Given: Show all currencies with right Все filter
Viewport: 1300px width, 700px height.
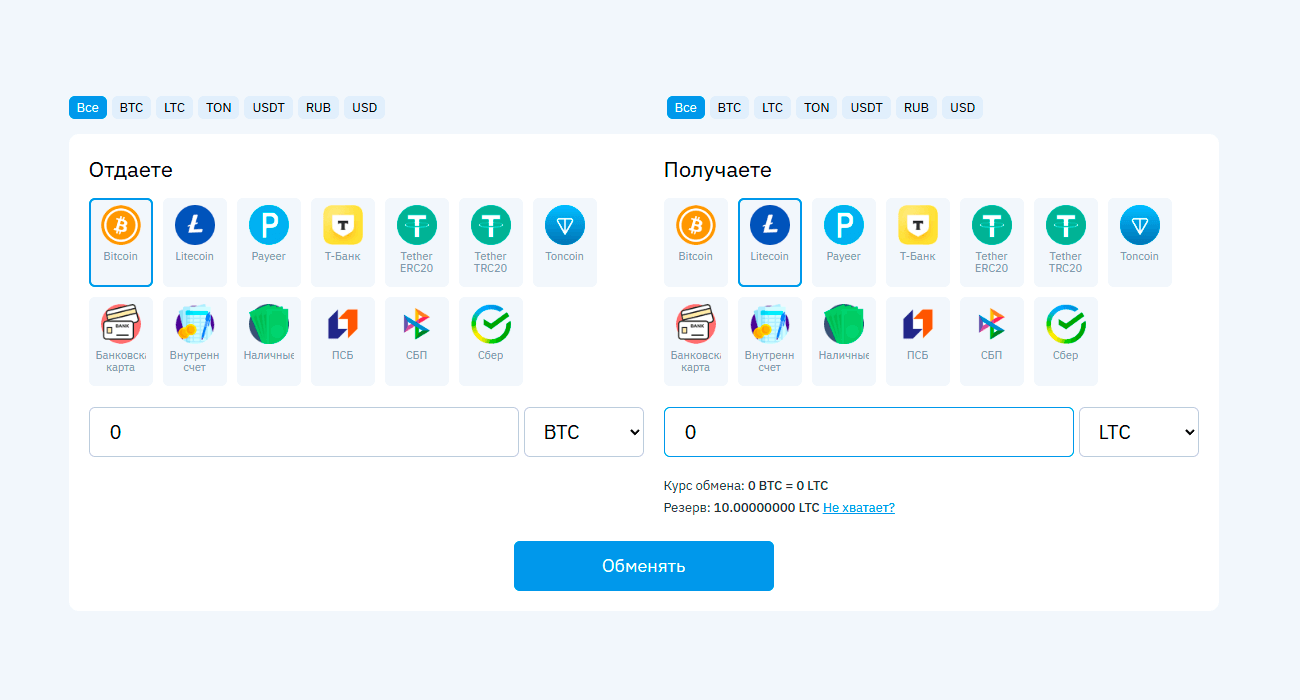Looking at the screenshot, I should tap(686, 108).
